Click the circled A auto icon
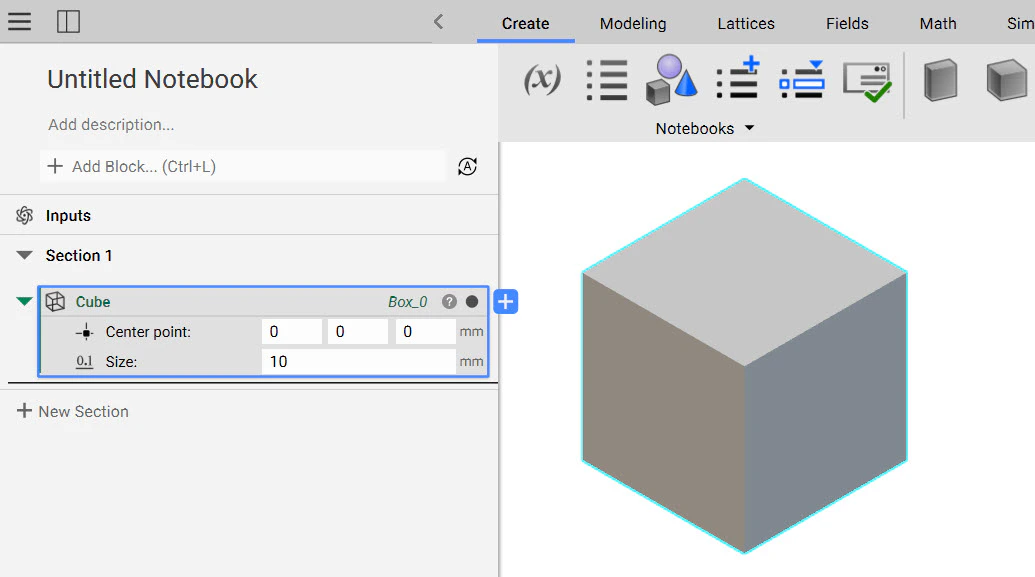This screenshot has width=1035, height=577. [x=467, y=166]
